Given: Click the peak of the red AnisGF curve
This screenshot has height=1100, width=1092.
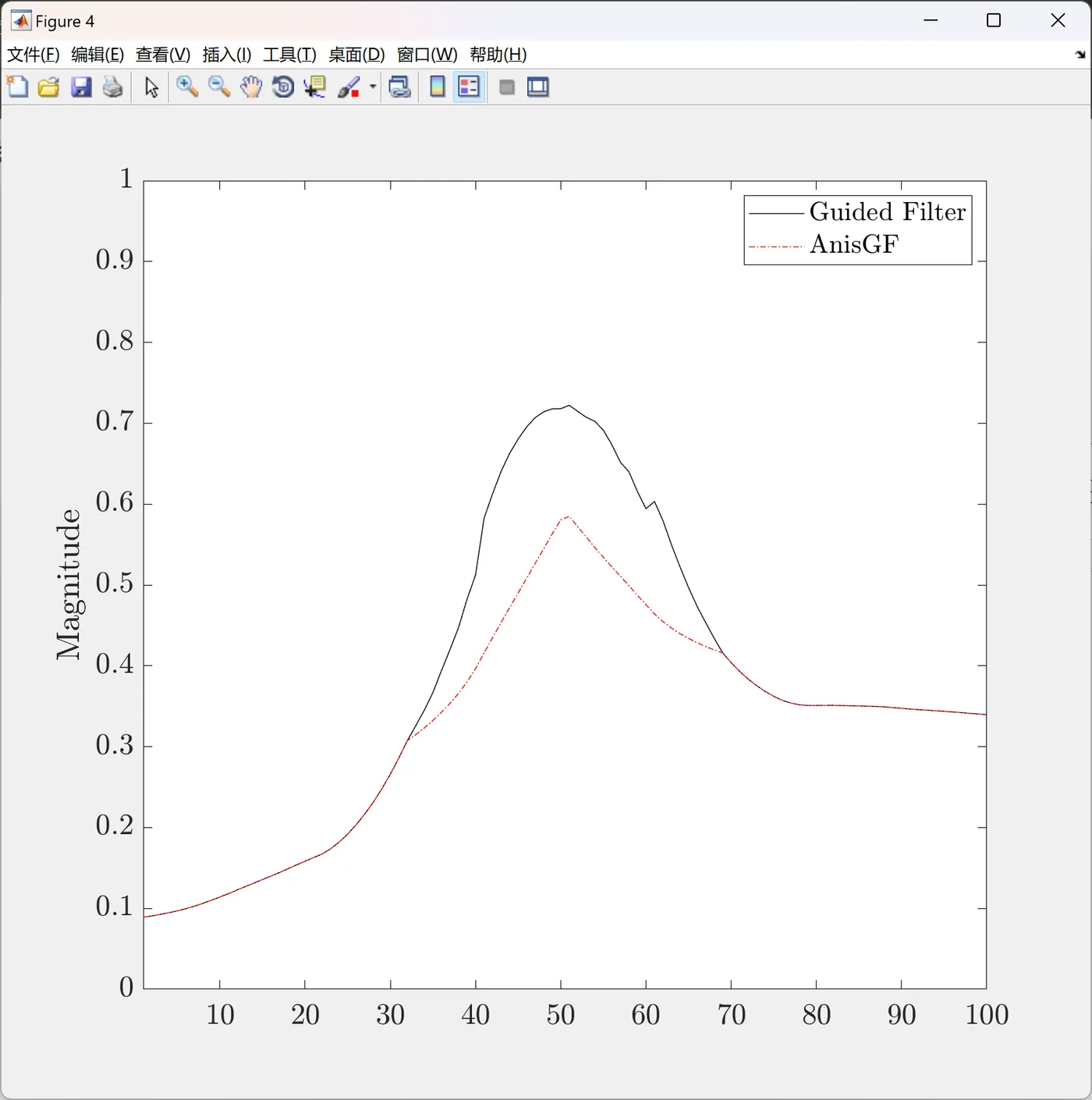Looking at the screenshot, I should tap(568, 516).
